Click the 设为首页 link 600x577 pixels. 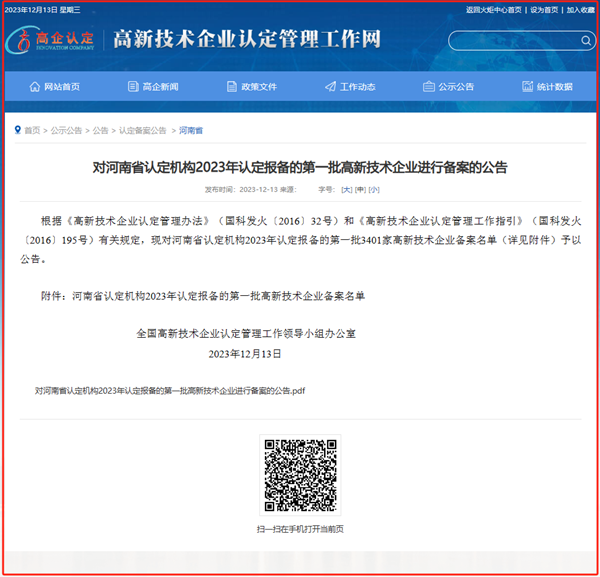tap(543, 10)
